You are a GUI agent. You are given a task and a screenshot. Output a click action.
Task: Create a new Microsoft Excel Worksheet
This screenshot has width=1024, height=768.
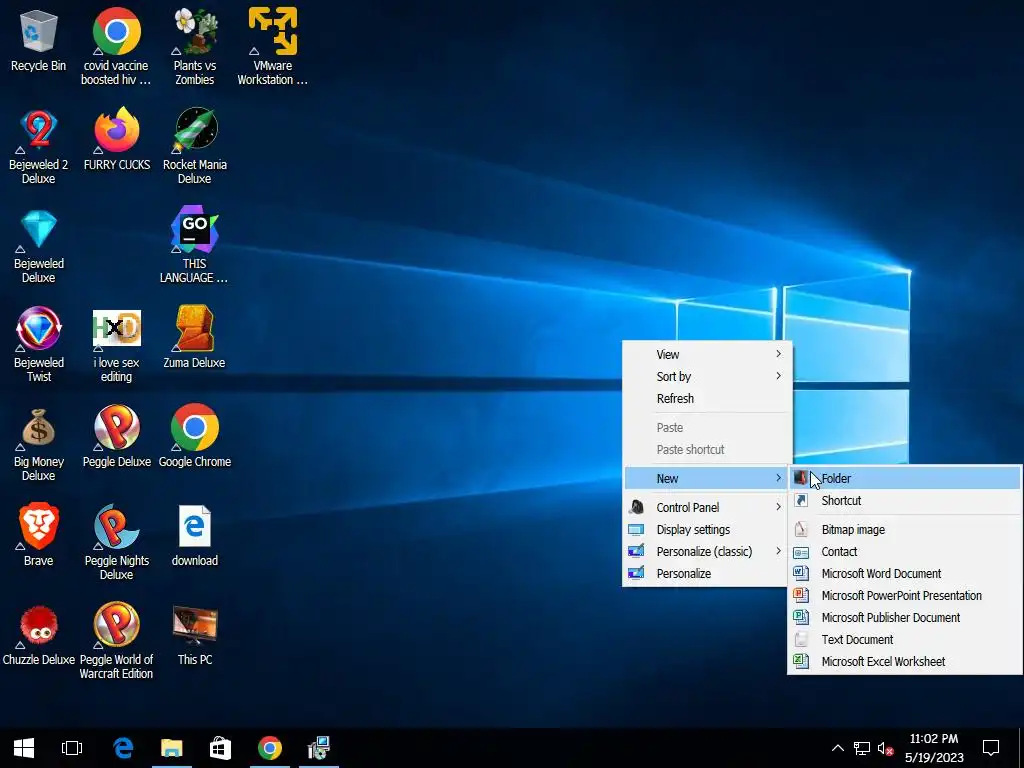[x=904, y=662]
